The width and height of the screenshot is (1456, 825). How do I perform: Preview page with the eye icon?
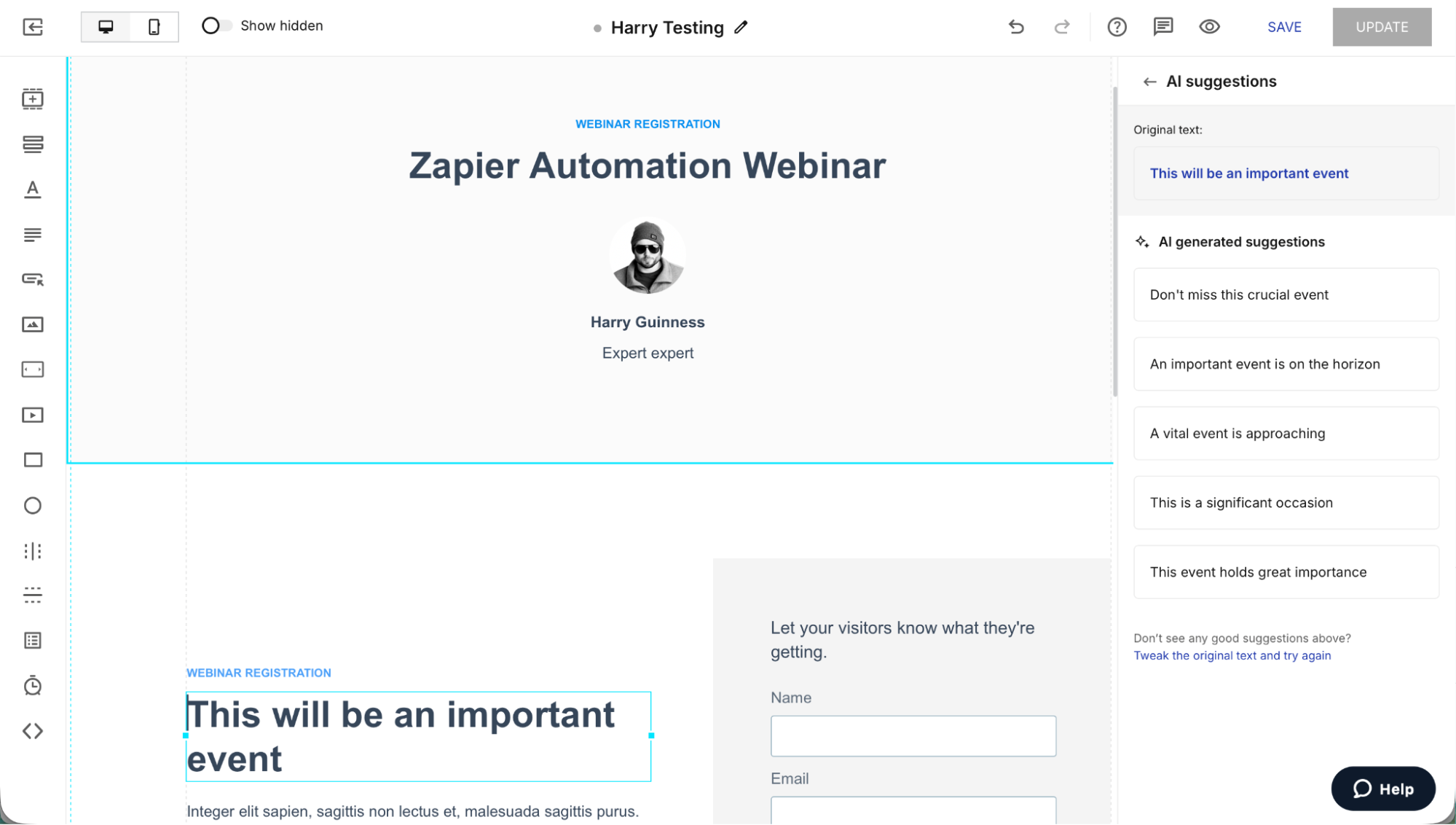(1209, 27)
